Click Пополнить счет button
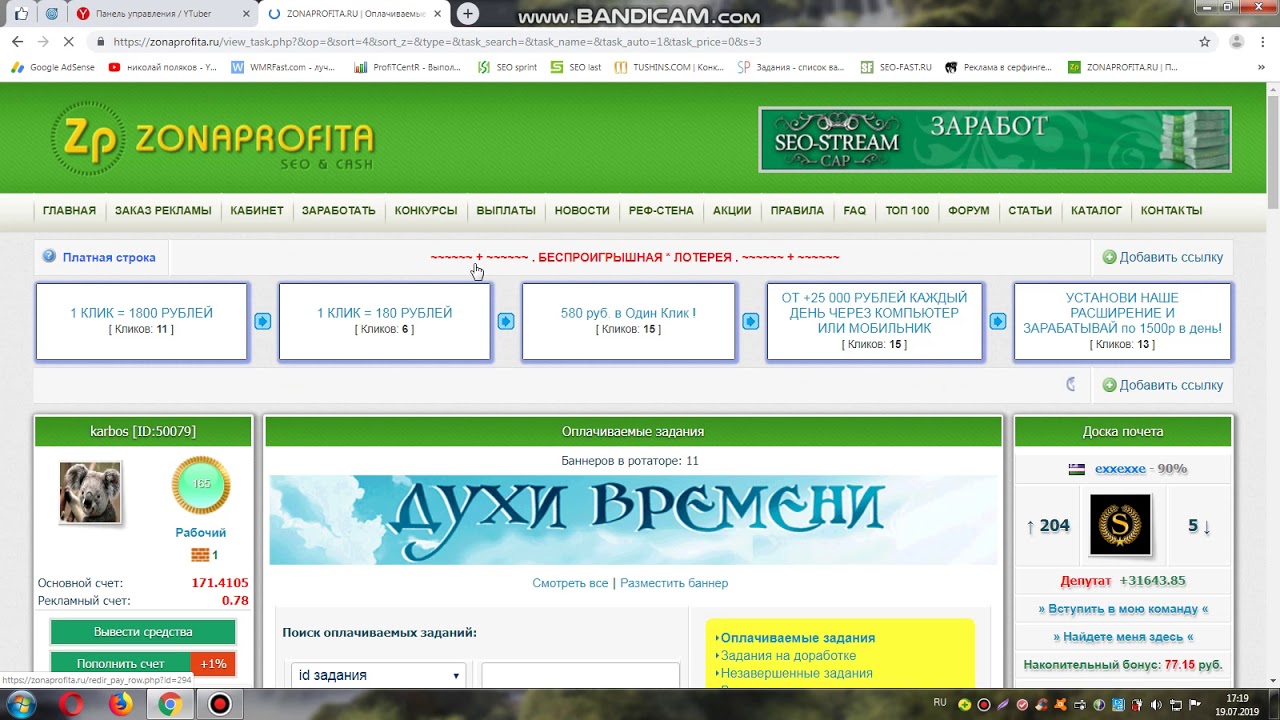Image resolution: width=1280 pixels, height=720 pixels. [121, 664]
